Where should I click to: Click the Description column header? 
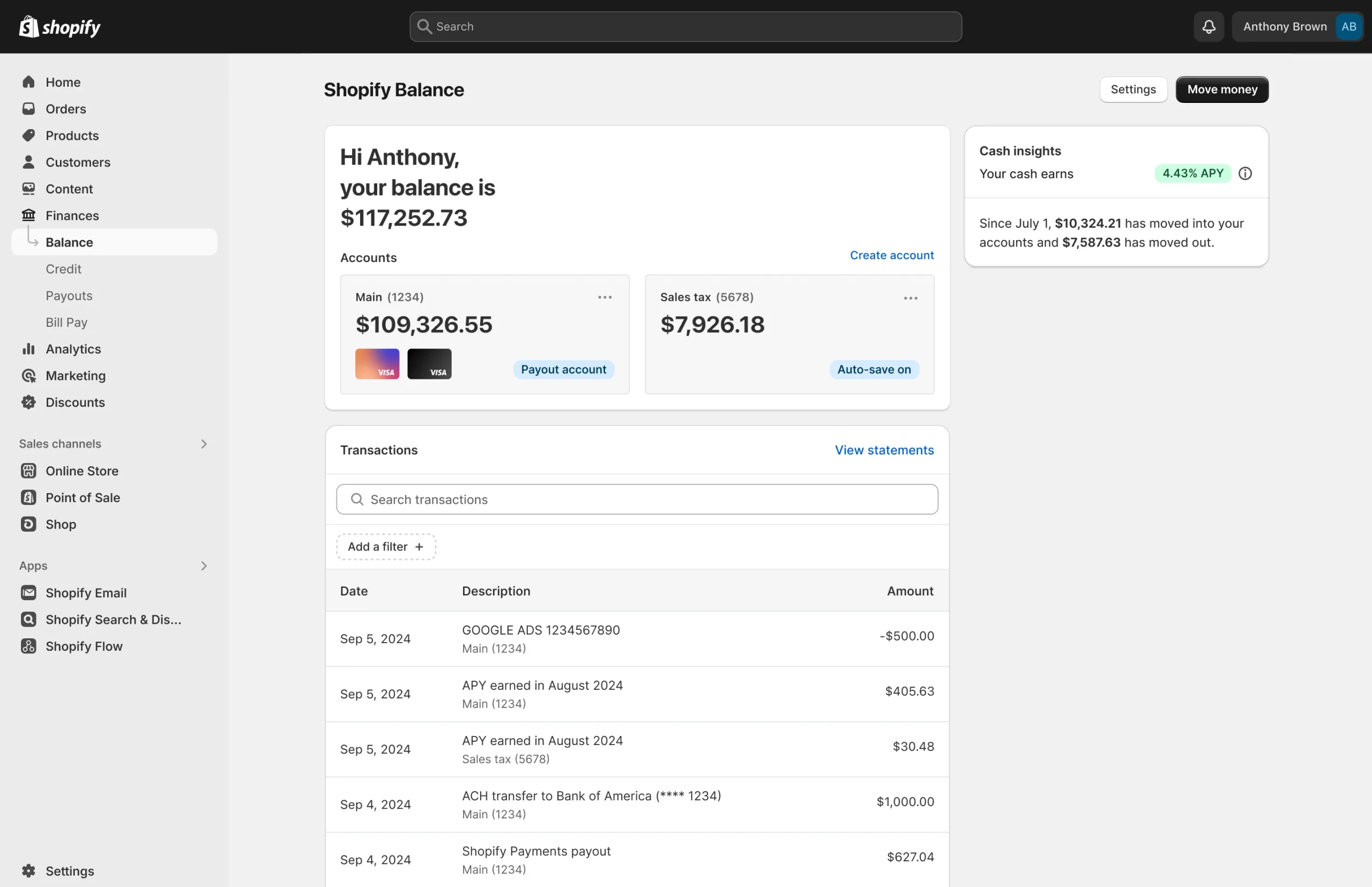pyautogui.click(x=496, y=591)
